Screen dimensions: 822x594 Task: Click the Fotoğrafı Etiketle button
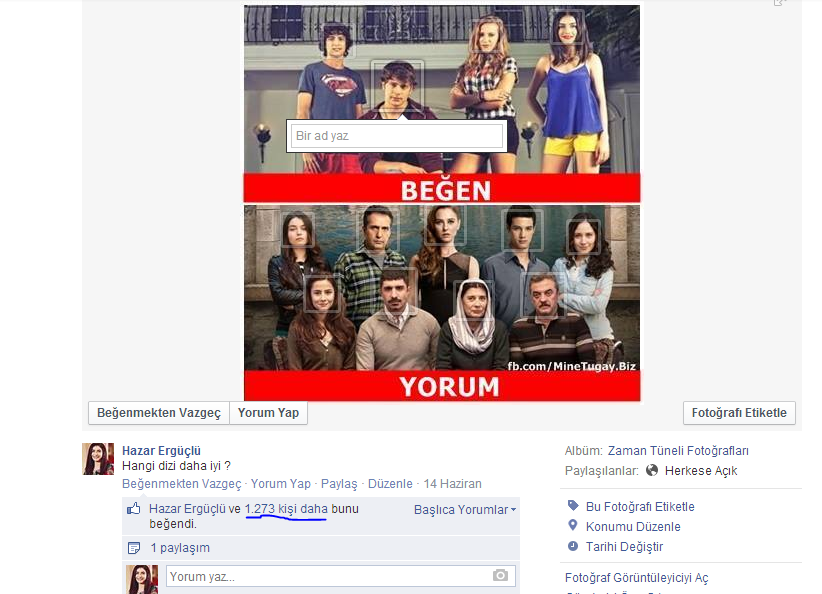(x=739, y=413)
